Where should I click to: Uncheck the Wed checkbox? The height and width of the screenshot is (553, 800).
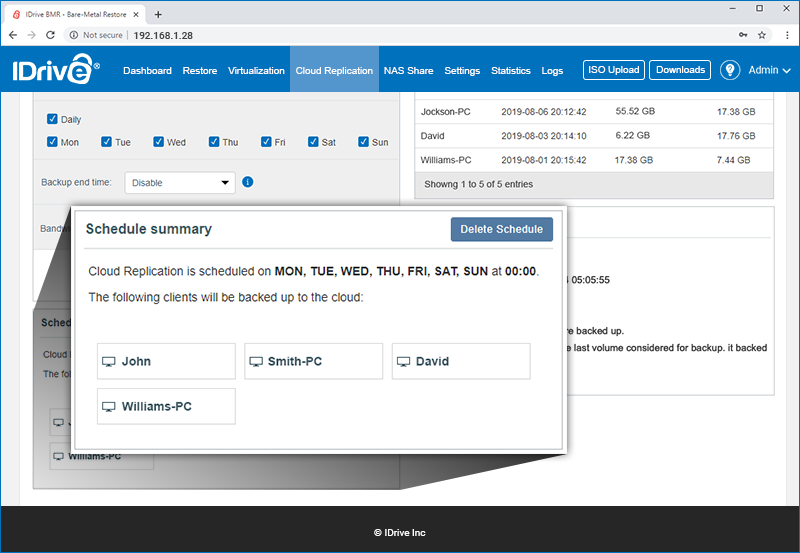159,141
